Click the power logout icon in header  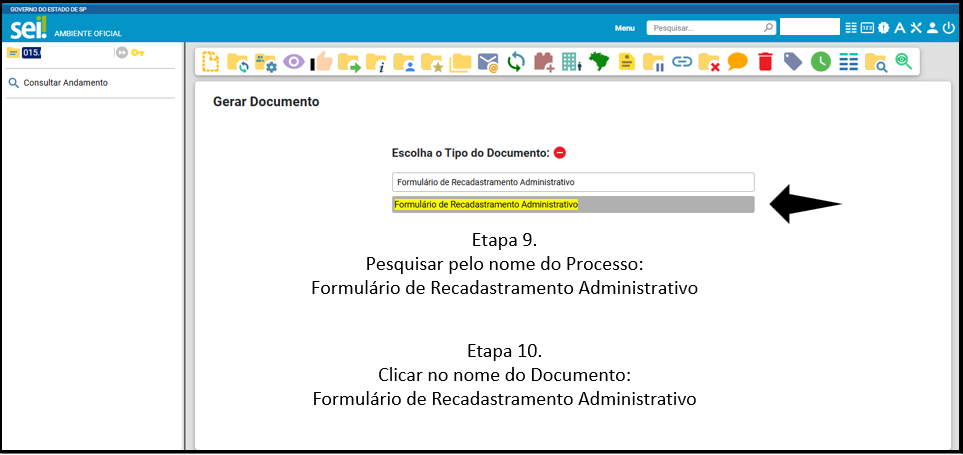[x=948, y=28]
